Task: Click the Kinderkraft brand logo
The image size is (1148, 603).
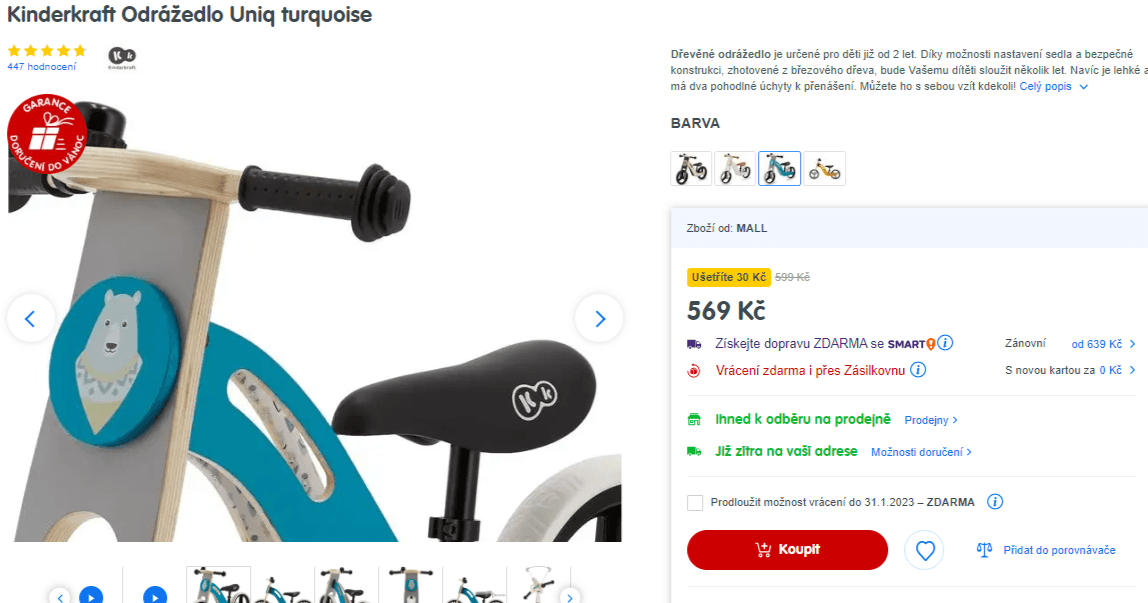Action: (x=122, y=58)
